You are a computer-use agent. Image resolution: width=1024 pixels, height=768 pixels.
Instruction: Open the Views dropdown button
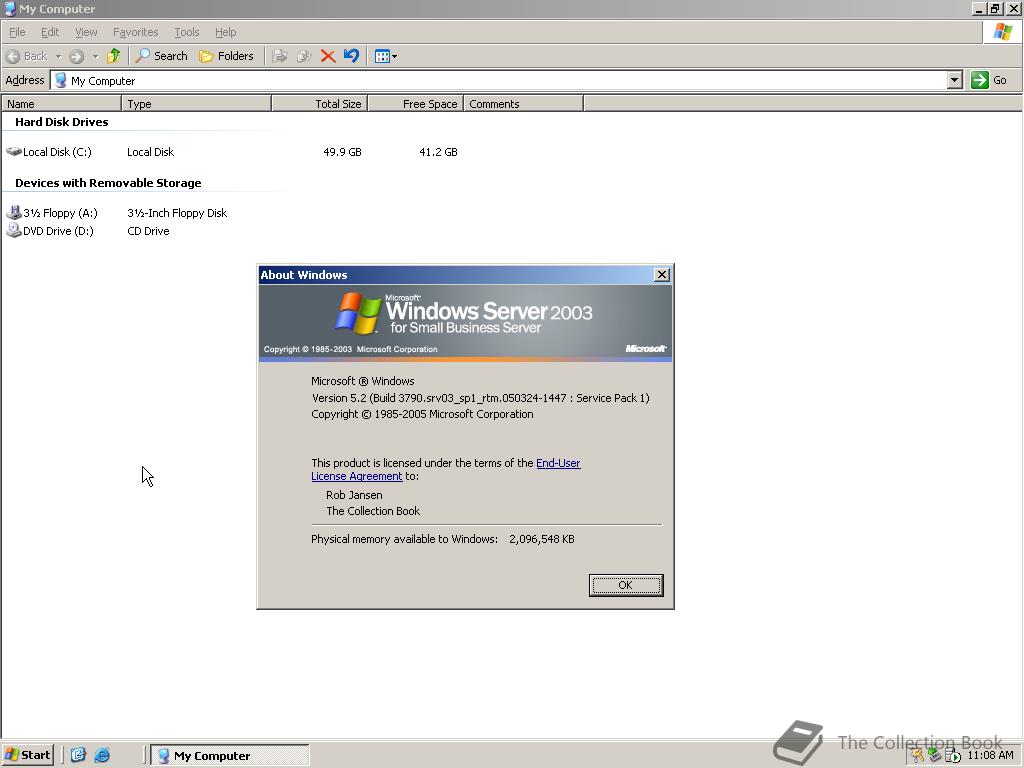pos(385,56)
